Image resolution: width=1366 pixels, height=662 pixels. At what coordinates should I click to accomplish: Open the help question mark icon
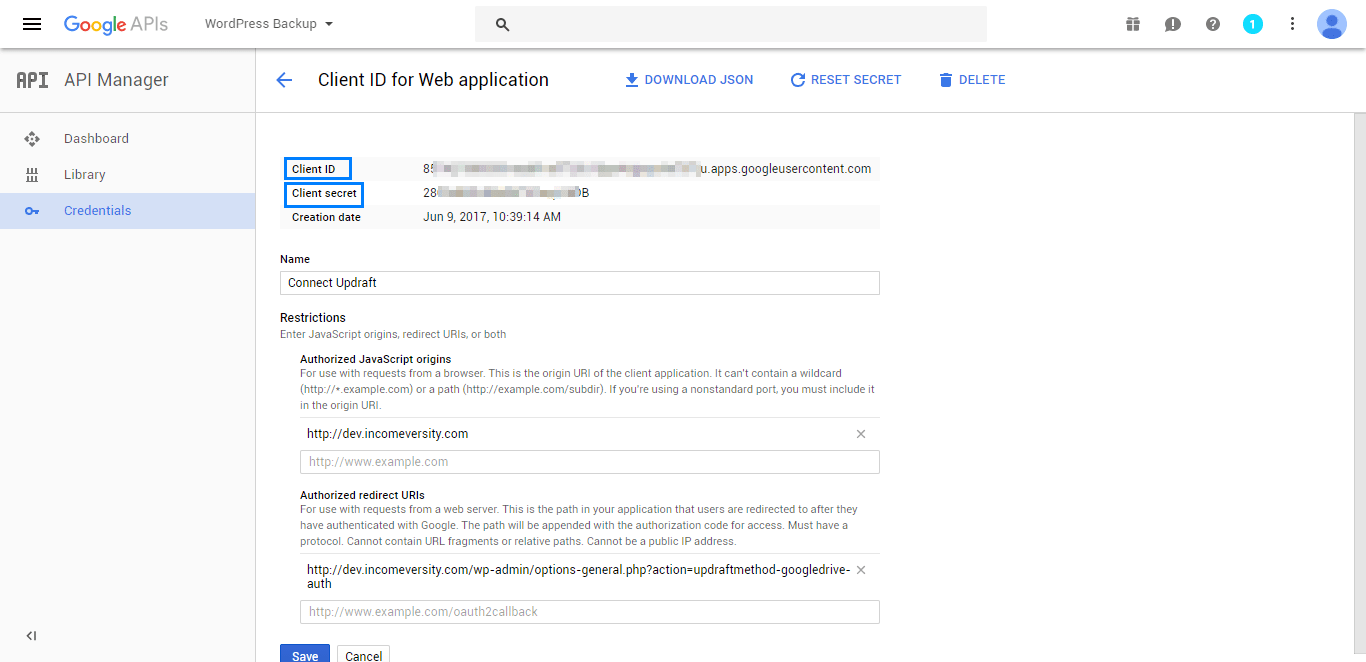coord(1213,24)
